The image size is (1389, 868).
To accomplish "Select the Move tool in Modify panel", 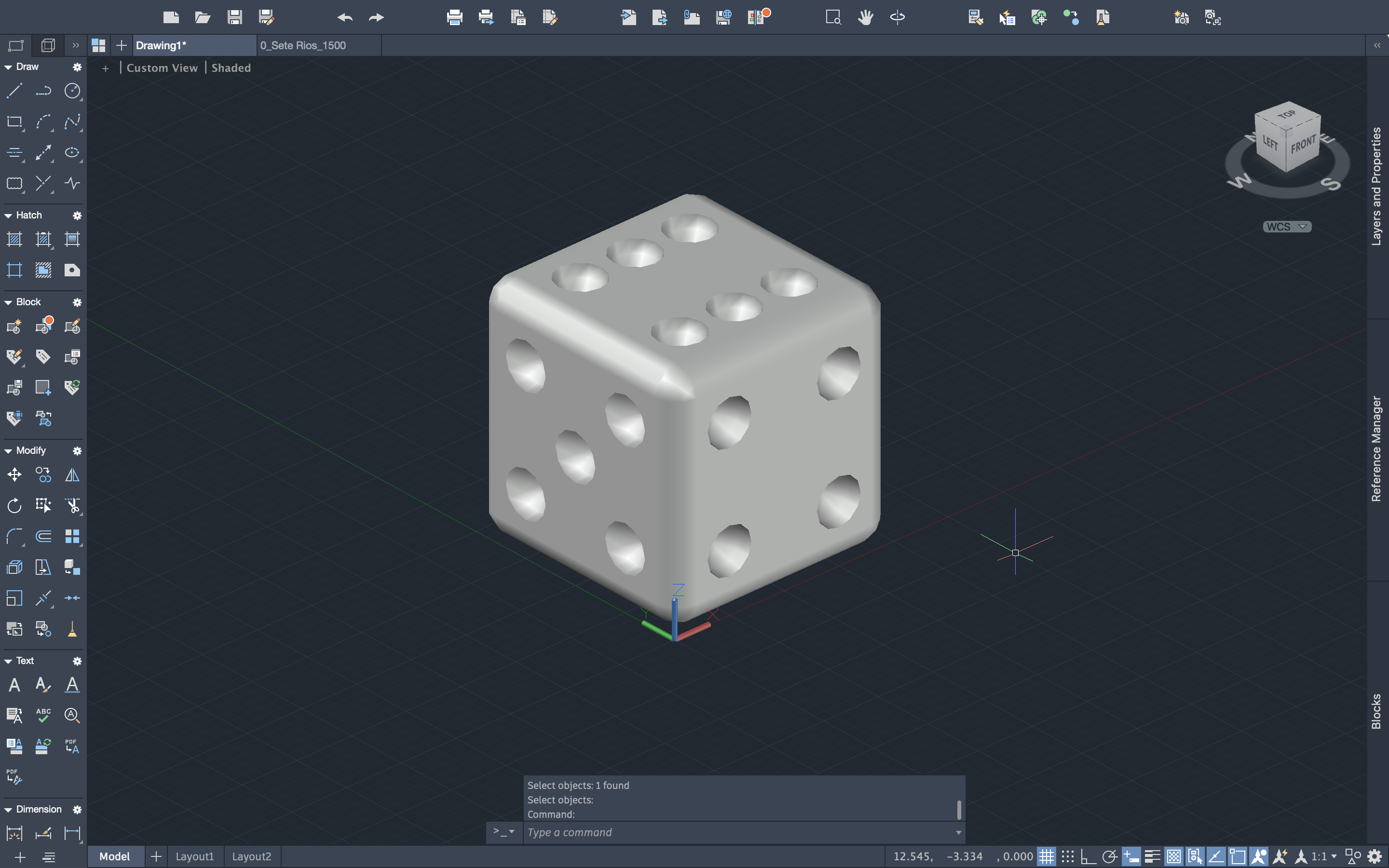I will 14,475.
